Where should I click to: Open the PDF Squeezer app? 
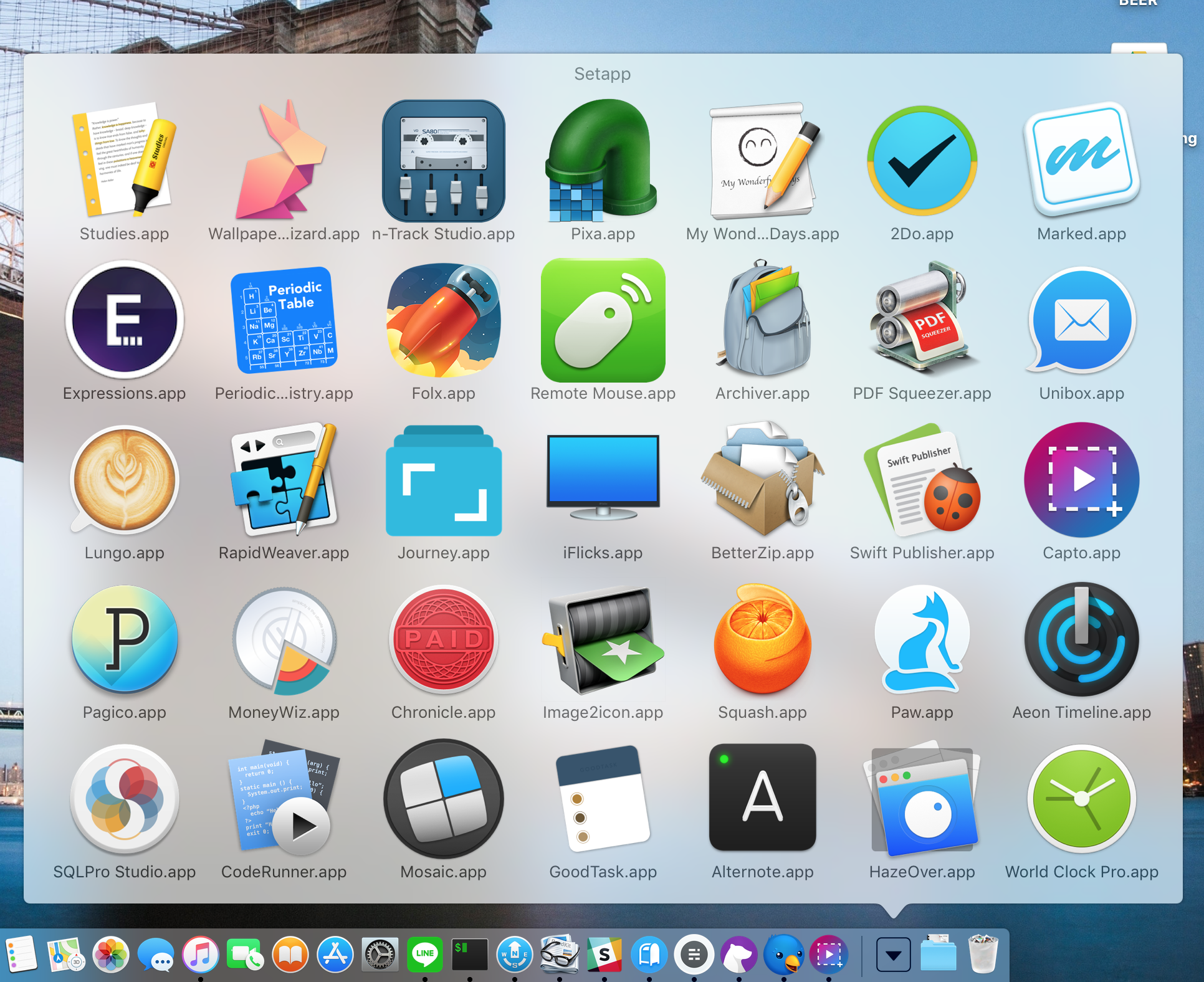[922, 320]
